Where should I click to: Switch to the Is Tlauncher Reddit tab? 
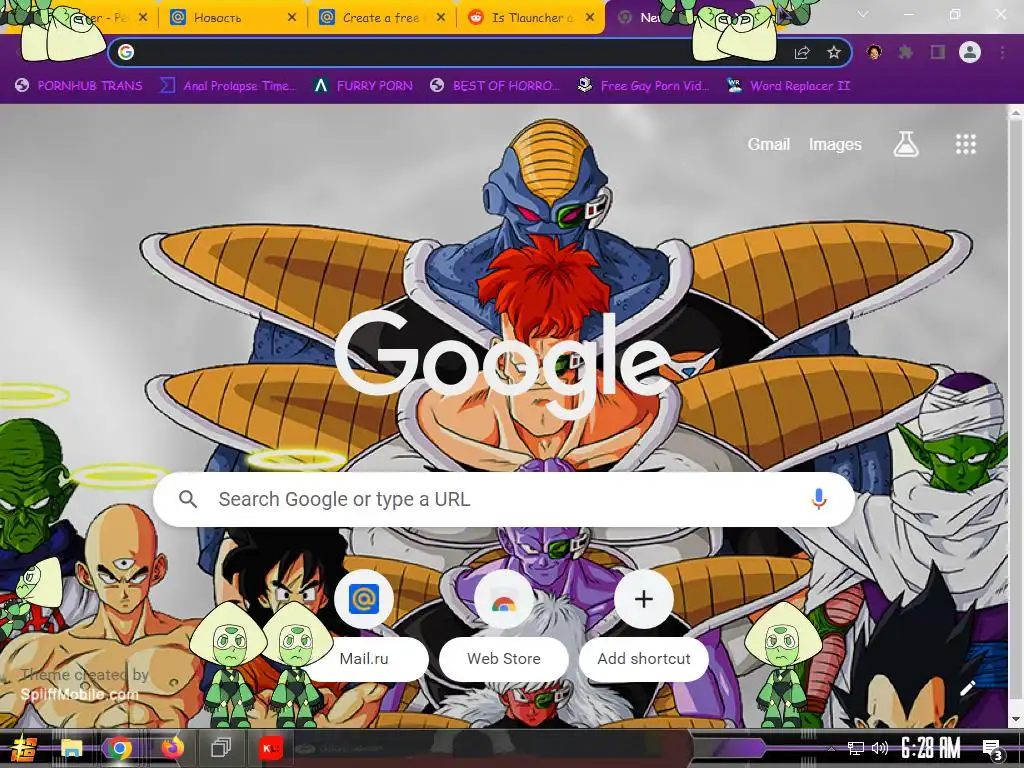[x=530, y=18]
